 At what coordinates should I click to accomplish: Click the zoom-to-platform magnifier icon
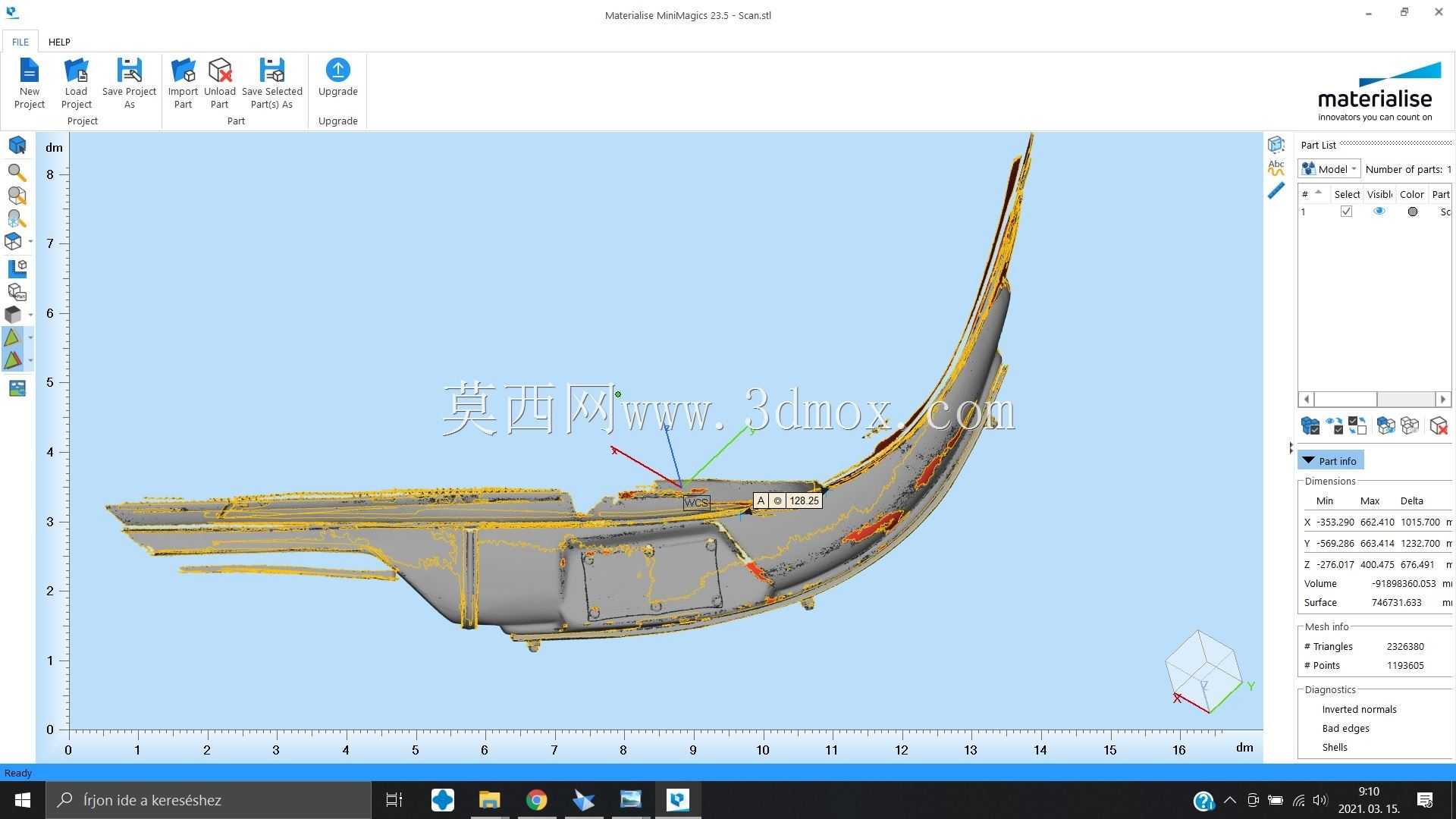coord(17,218)
